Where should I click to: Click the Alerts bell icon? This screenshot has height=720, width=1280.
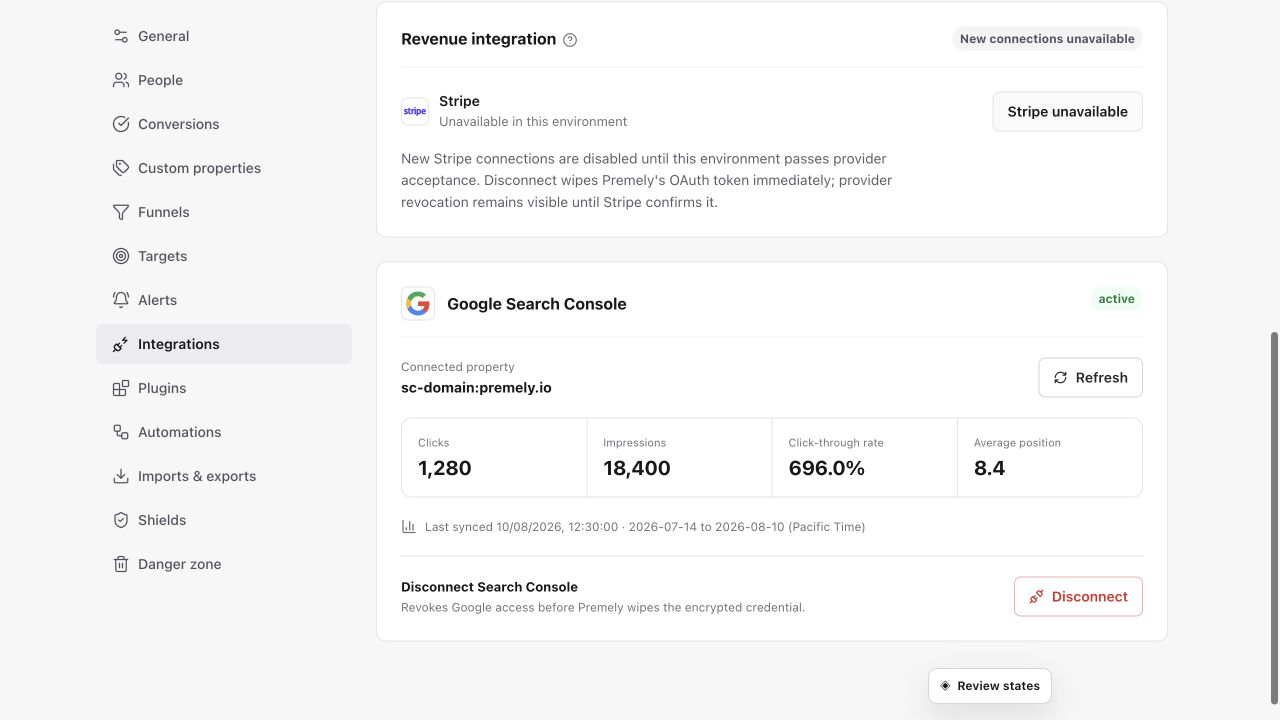coord(121,300)
